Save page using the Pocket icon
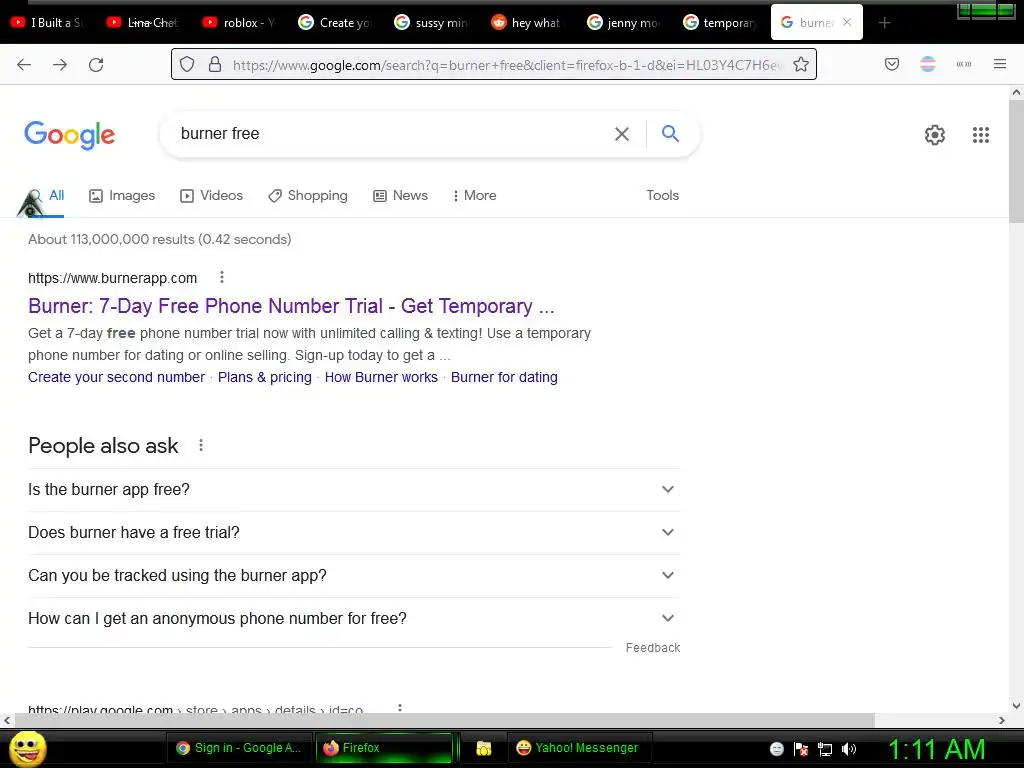Image resolution: width=1024 pixels, height=768 pixels. coord(892,64)
